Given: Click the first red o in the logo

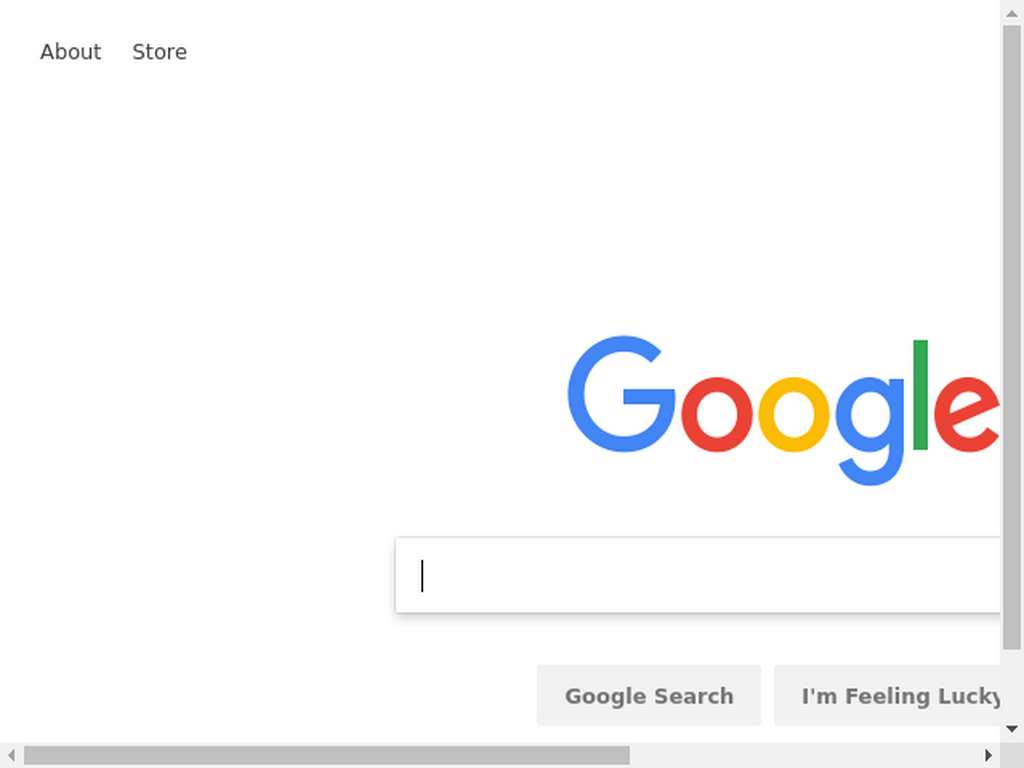Looking at the screenshot, I should [717, 415].
